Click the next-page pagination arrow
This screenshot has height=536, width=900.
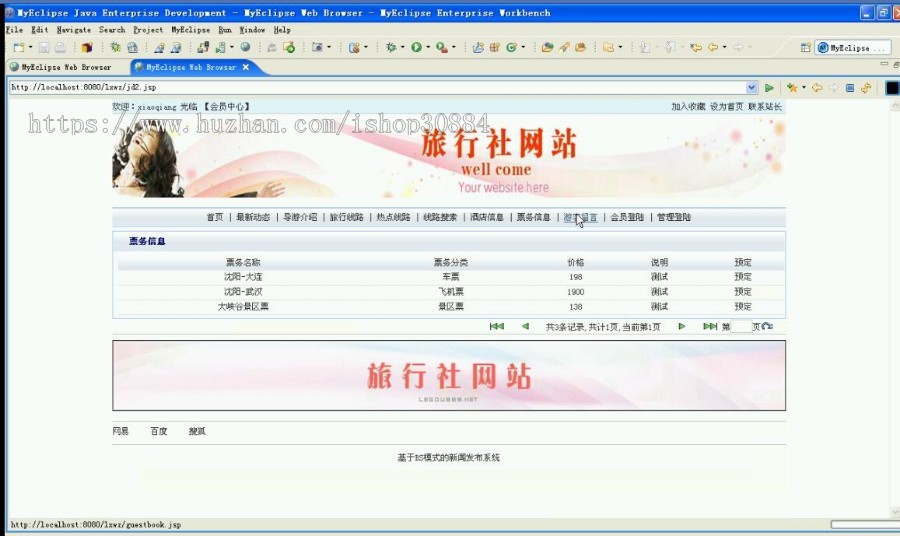click(682, 326)
